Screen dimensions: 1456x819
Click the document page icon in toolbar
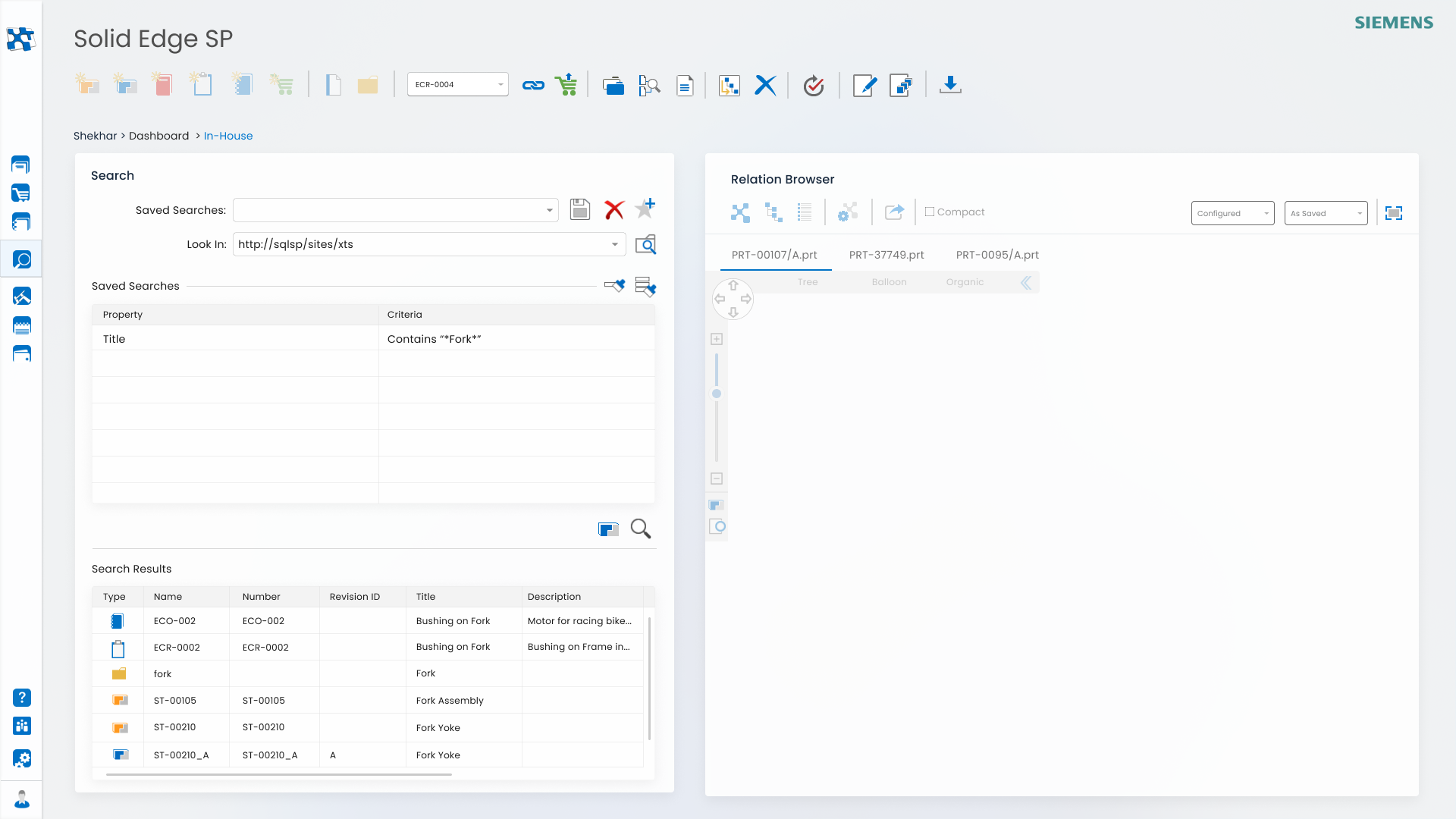point(685,86)
